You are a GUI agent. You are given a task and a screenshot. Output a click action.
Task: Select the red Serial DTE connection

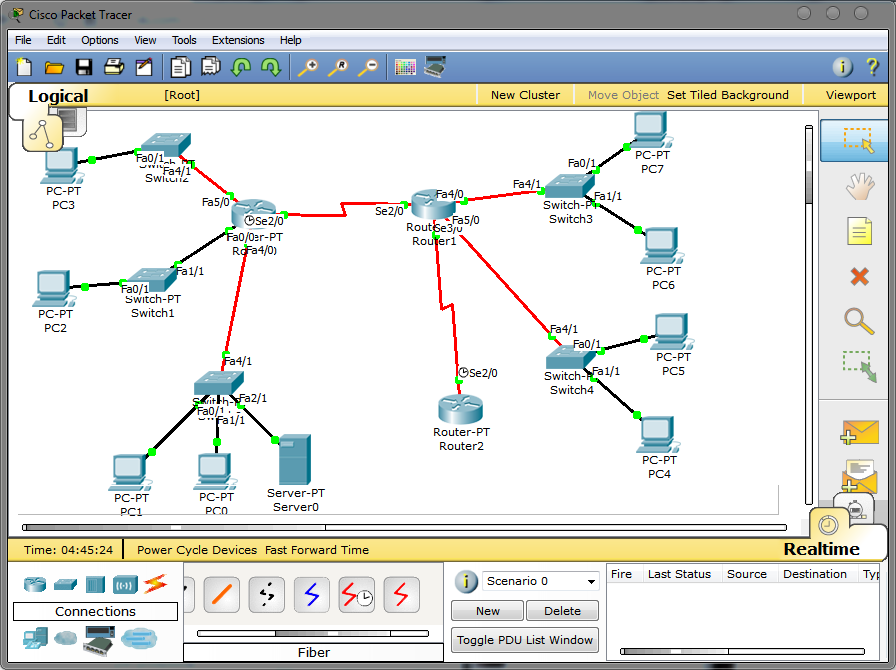pyautogui.click(x=402, y=595)
